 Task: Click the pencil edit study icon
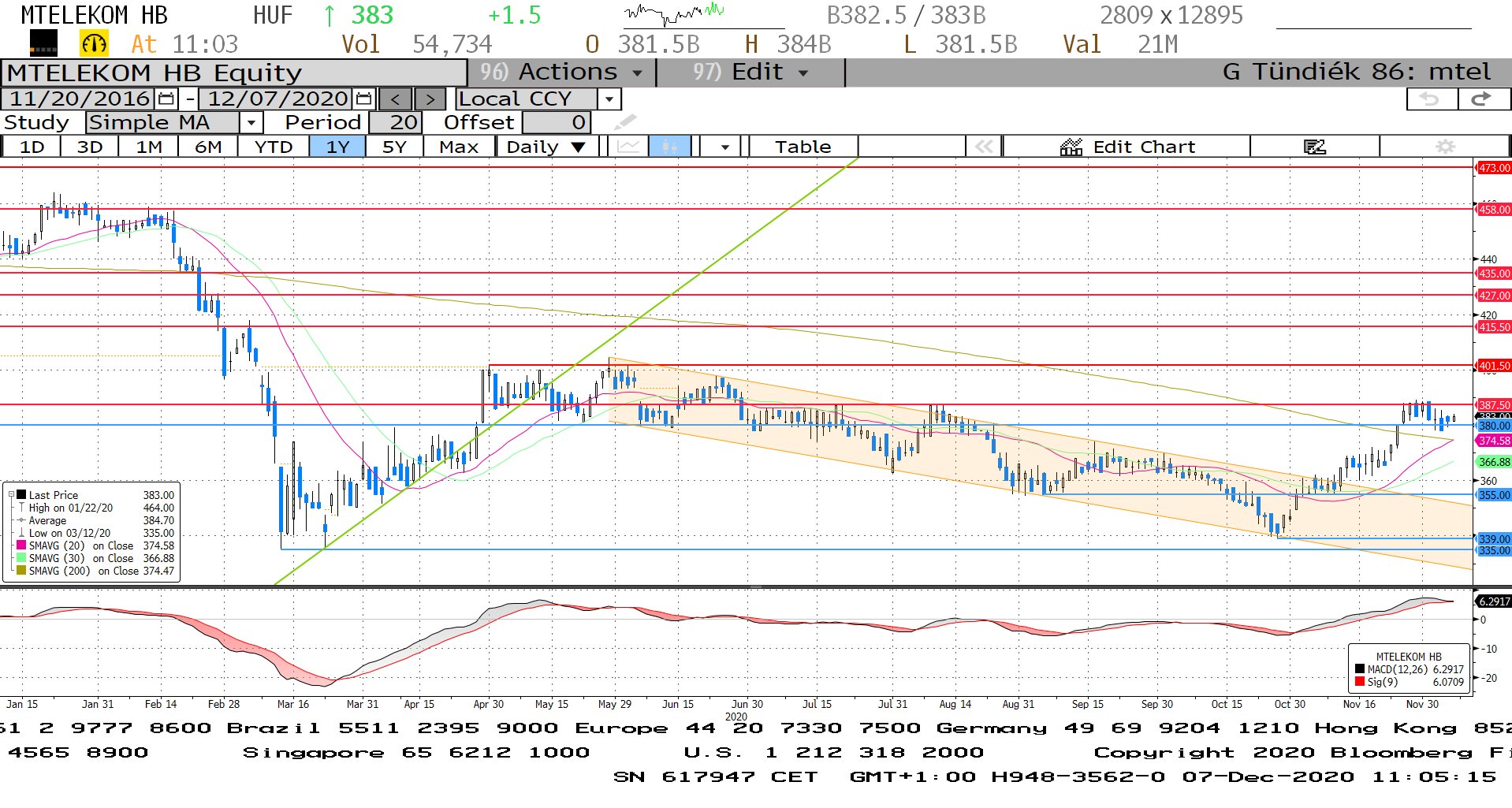coord(625,122)
